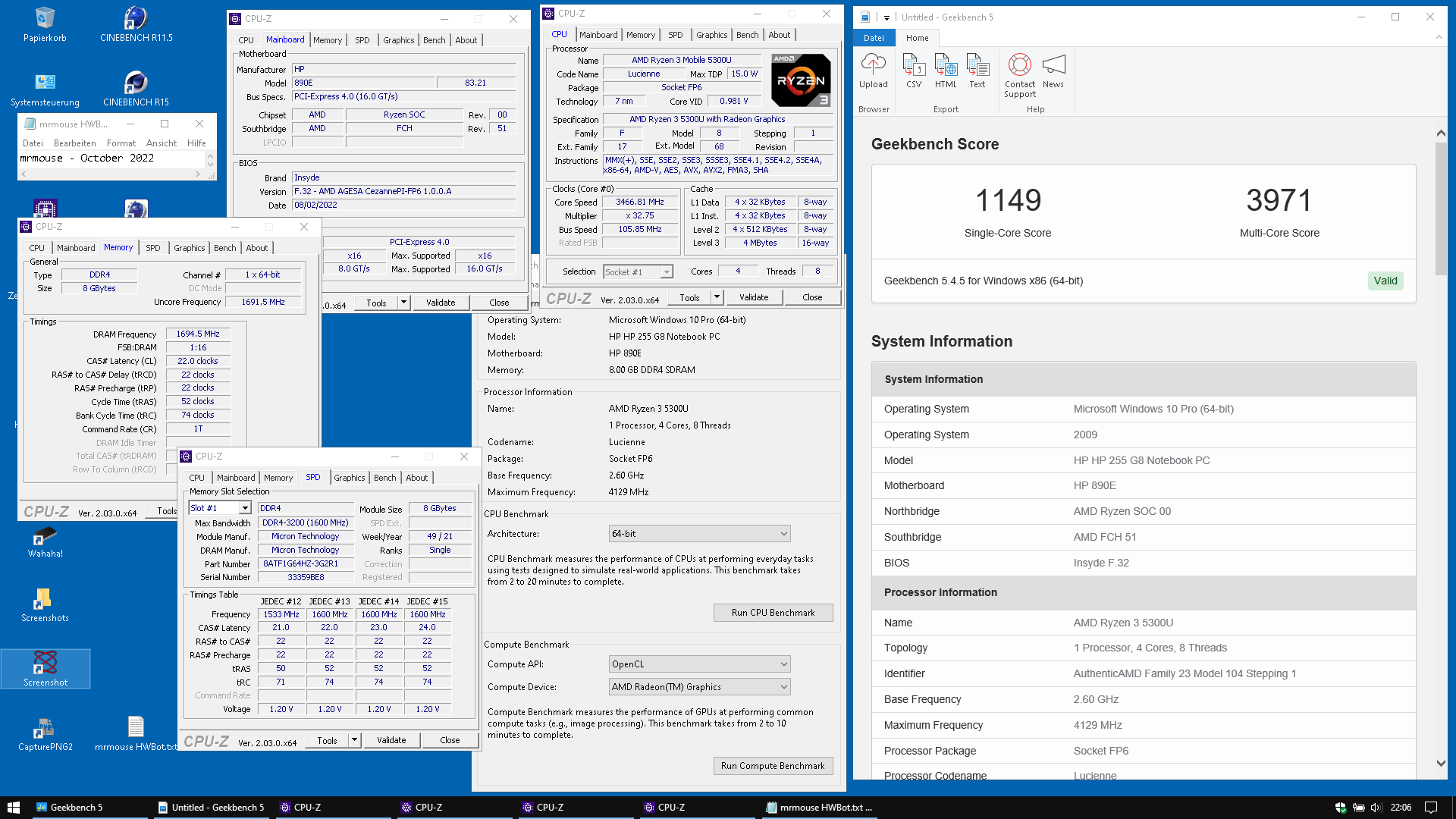The height and width of the screenshot is (819, 1456).
Task: Click Geekbench quick access toolbar dropdown icon
Action: 886,17
